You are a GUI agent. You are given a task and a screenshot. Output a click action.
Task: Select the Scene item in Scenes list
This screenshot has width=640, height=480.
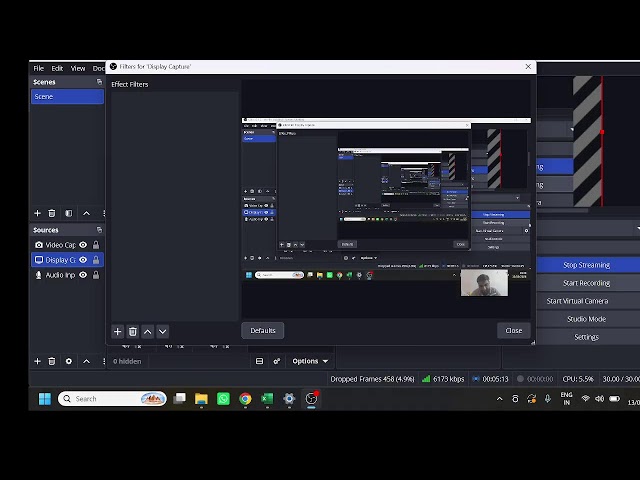(67, 97)
